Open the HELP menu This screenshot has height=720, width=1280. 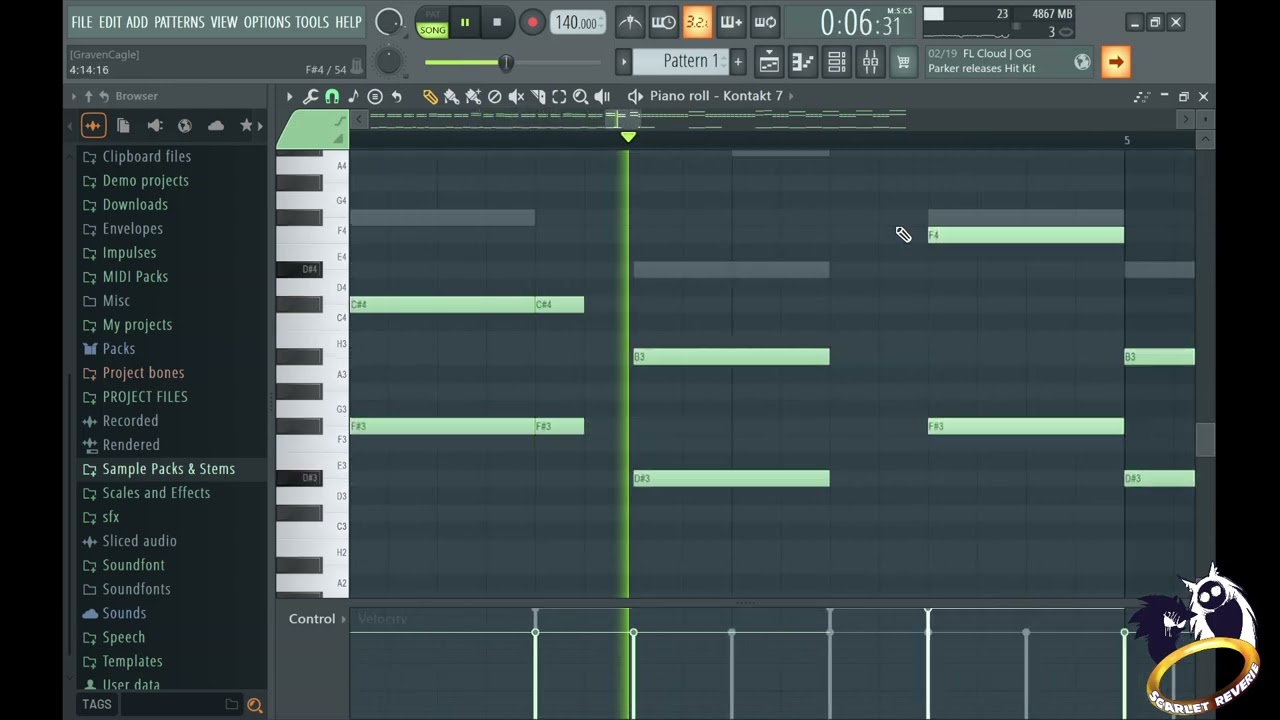348,22
